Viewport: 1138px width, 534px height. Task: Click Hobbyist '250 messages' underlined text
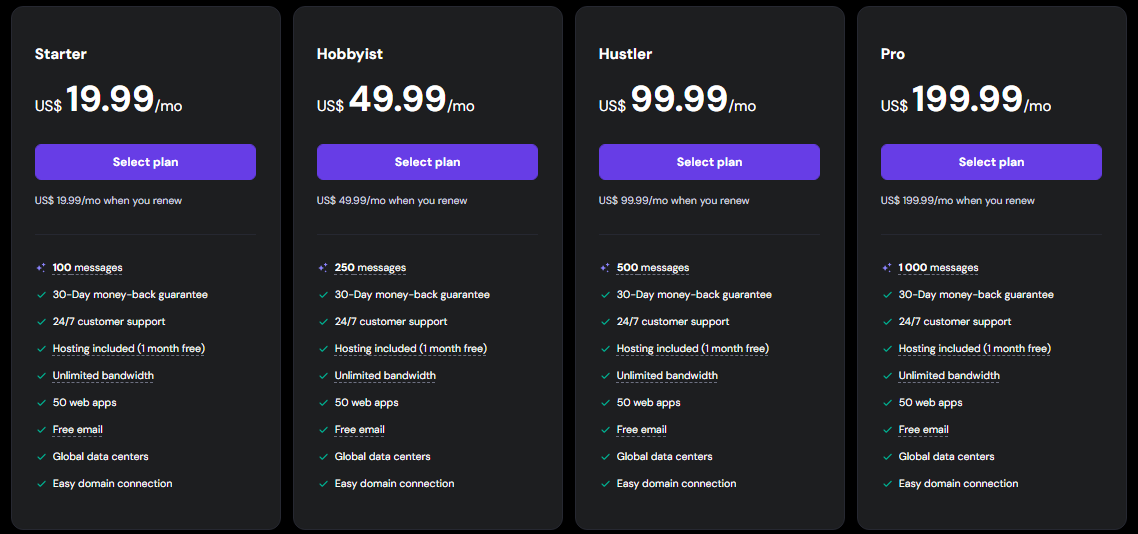click(x=370, y=268)
